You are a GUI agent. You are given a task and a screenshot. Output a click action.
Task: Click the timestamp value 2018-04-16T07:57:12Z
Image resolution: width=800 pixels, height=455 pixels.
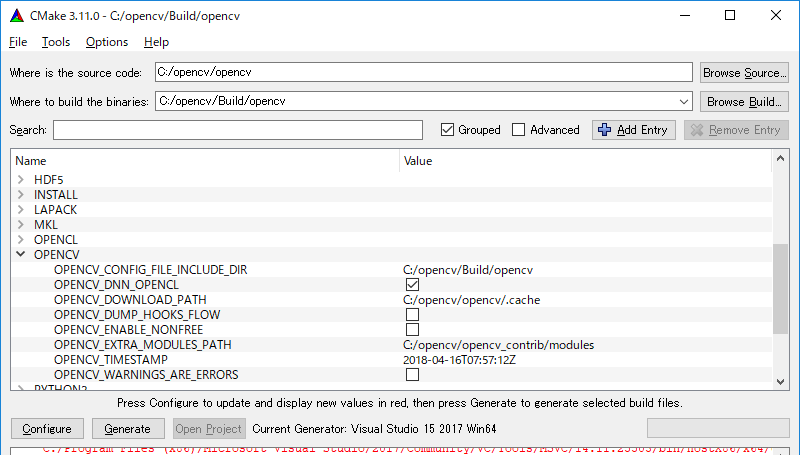tap(459, 360)
